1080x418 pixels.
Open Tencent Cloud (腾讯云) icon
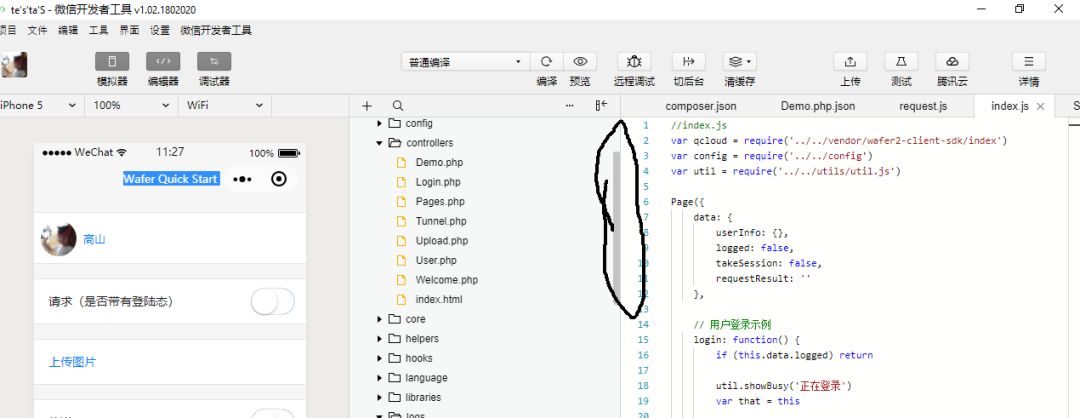[x=952, y=61]
